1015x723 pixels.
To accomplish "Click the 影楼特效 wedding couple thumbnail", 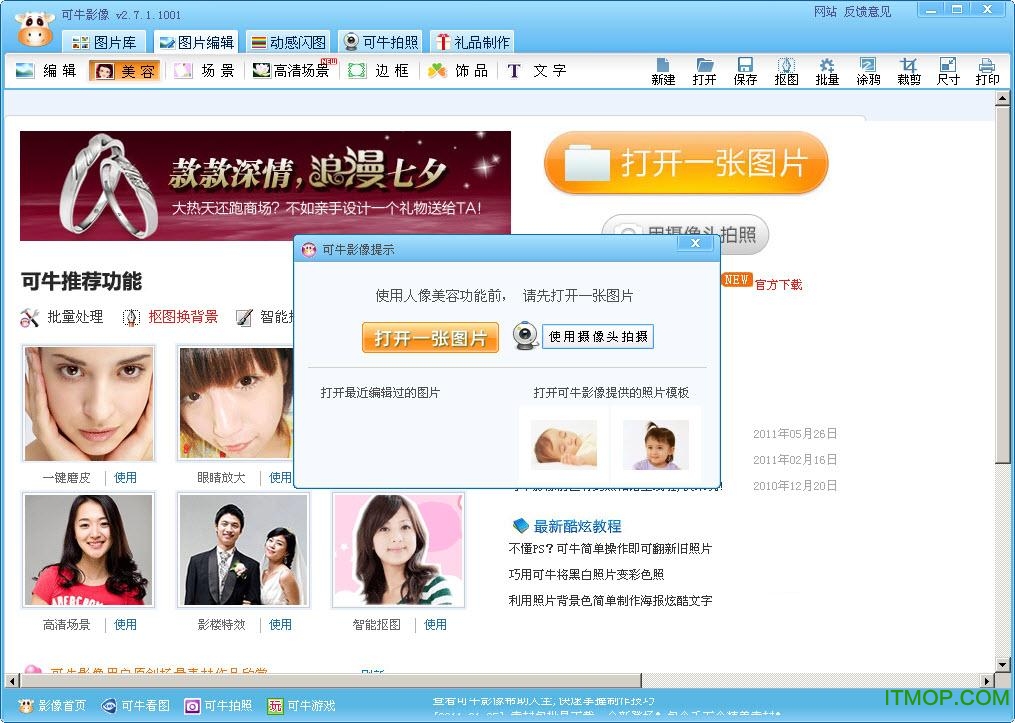I will click(243, 550).
